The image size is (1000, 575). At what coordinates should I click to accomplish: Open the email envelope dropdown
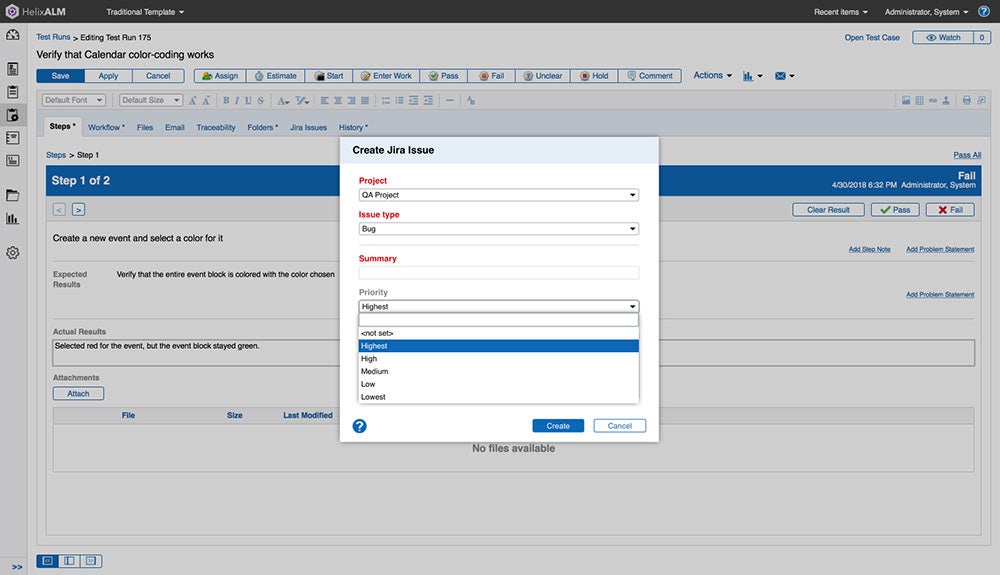click(x=784, y=76)
